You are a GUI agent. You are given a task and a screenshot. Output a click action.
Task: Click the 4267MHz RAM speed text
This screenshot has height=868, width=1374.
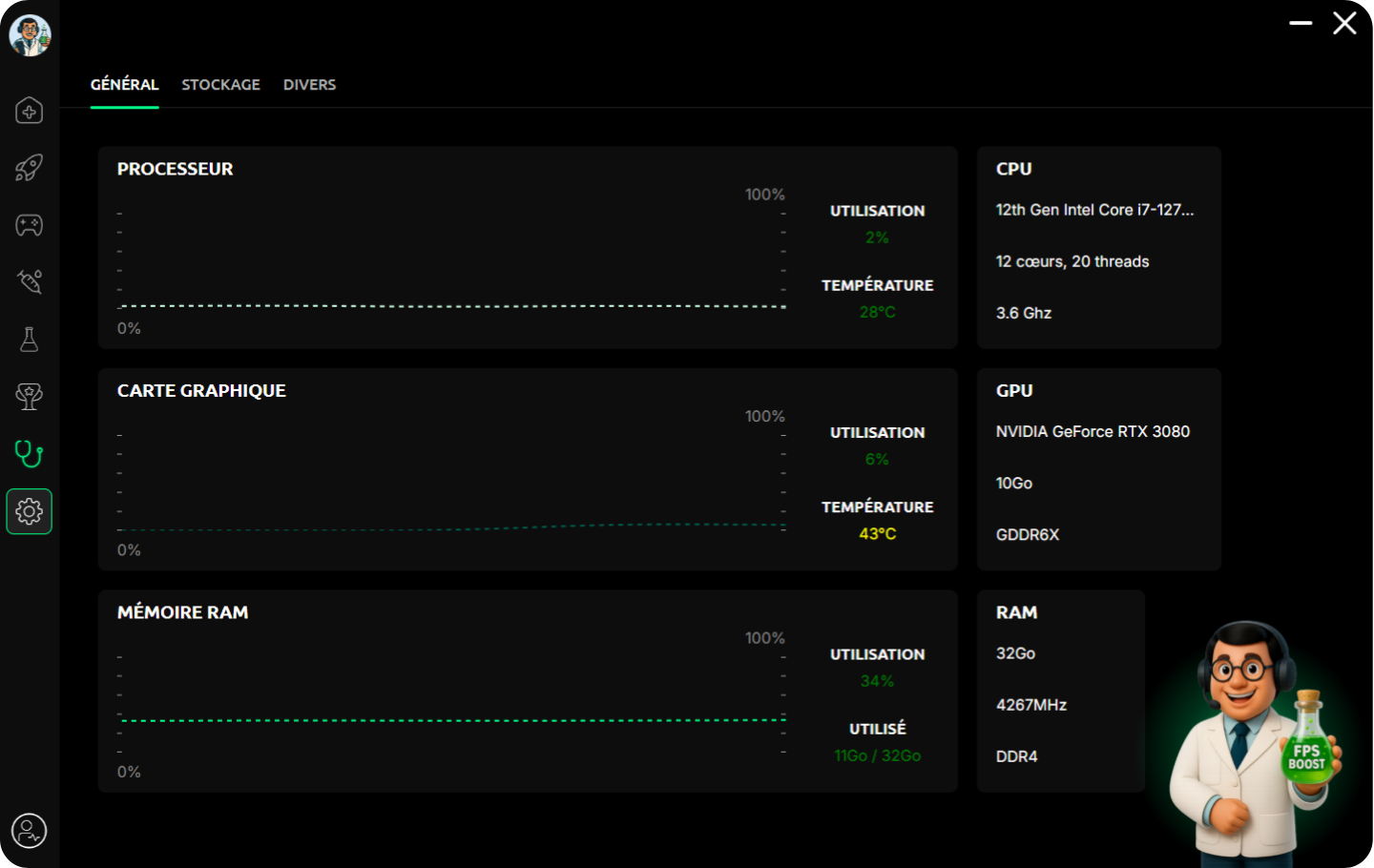point(1031,705)
